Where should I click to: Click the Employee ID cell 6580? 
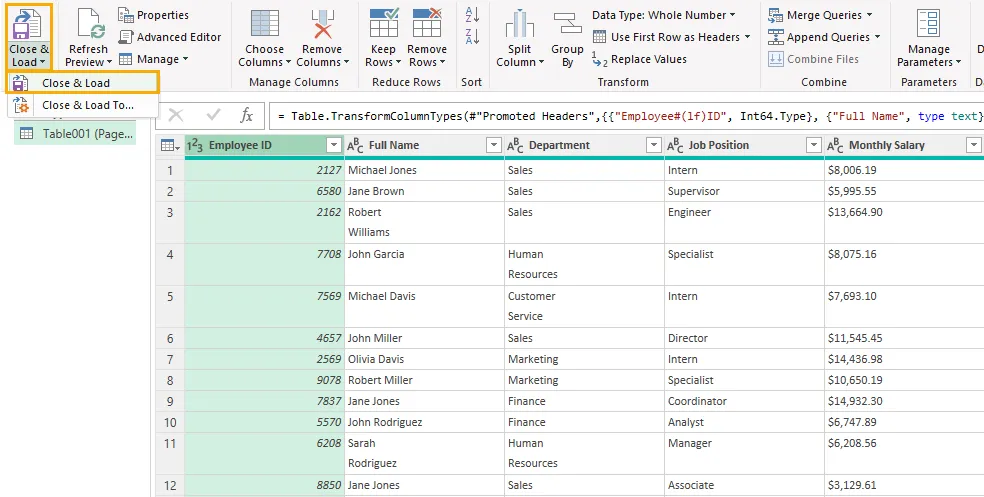pyautogui.click(x=264, y=191)
